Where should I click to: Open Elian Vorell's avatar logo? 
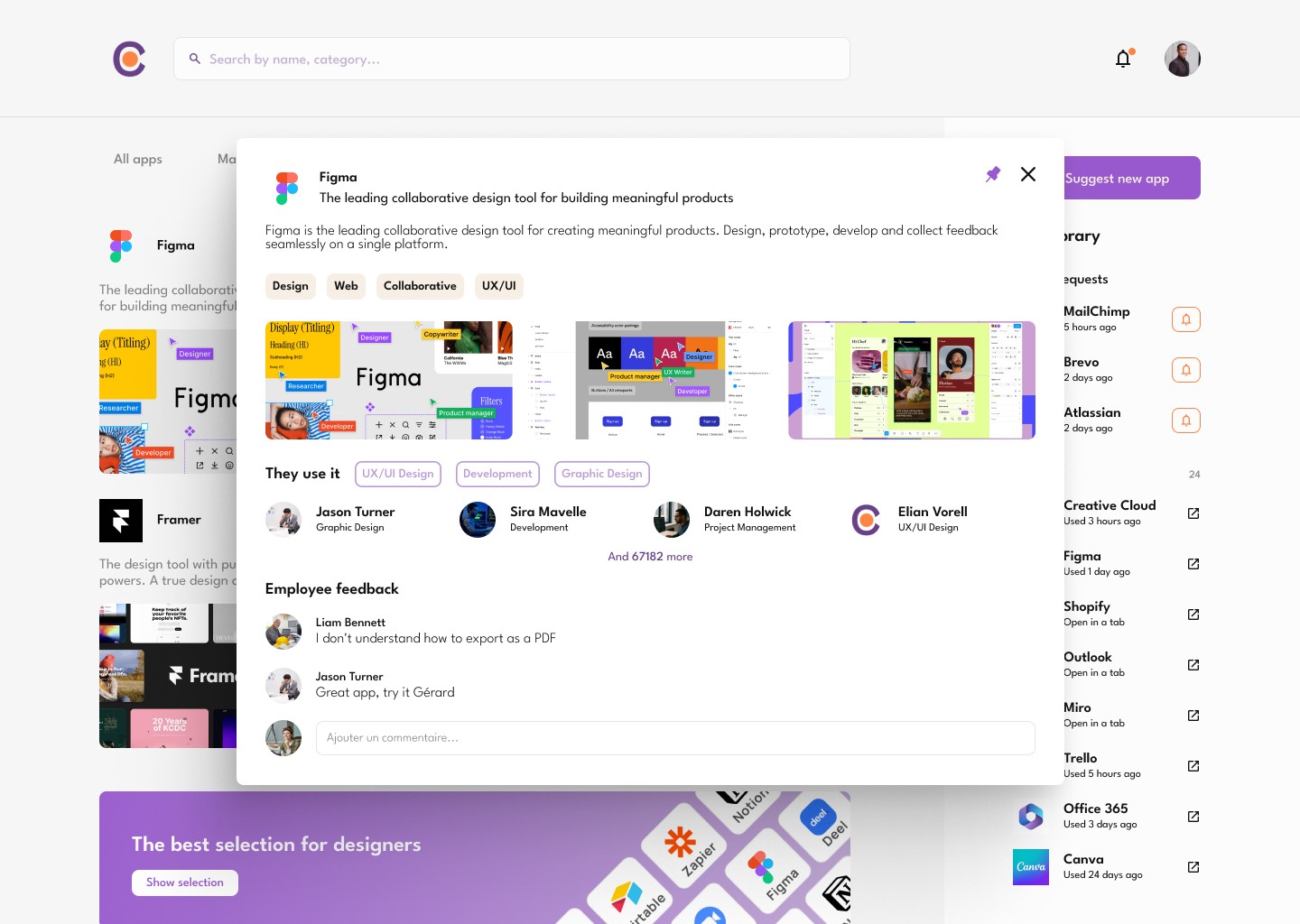(x=866, y=520)
